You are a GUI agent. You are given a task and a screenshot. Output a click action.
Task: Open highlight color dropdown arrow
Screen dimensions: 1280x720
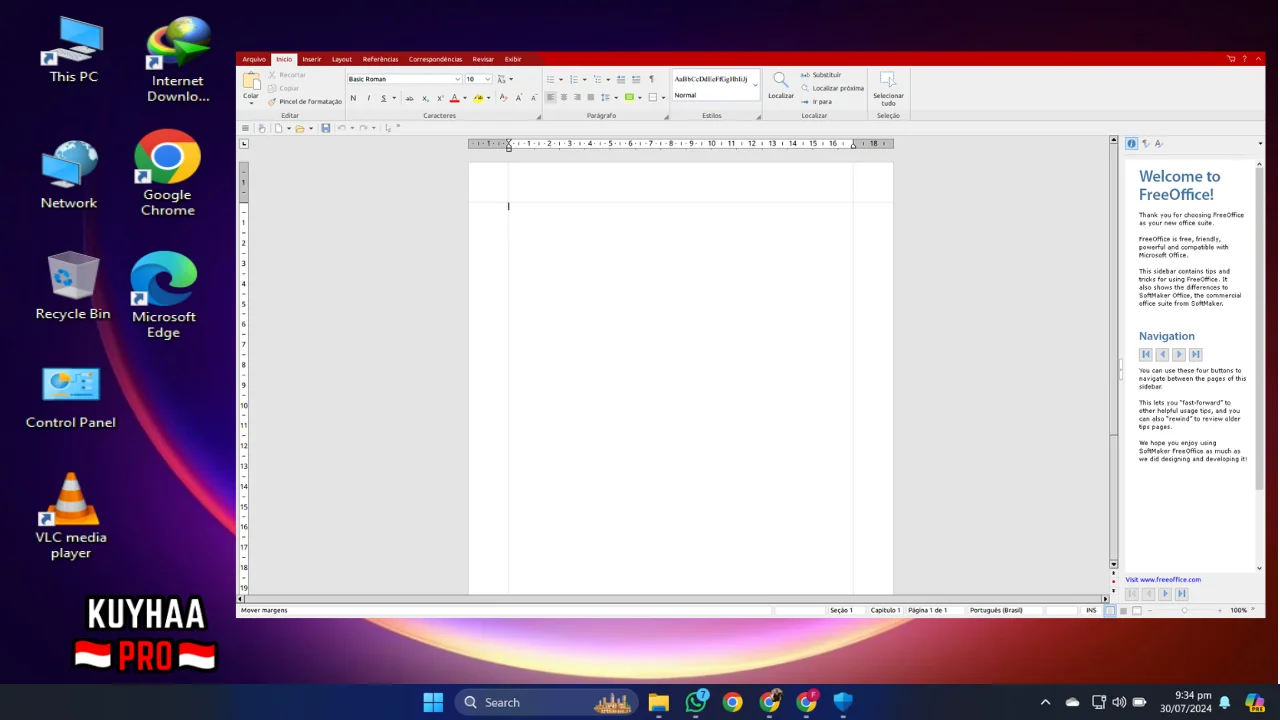489,98
